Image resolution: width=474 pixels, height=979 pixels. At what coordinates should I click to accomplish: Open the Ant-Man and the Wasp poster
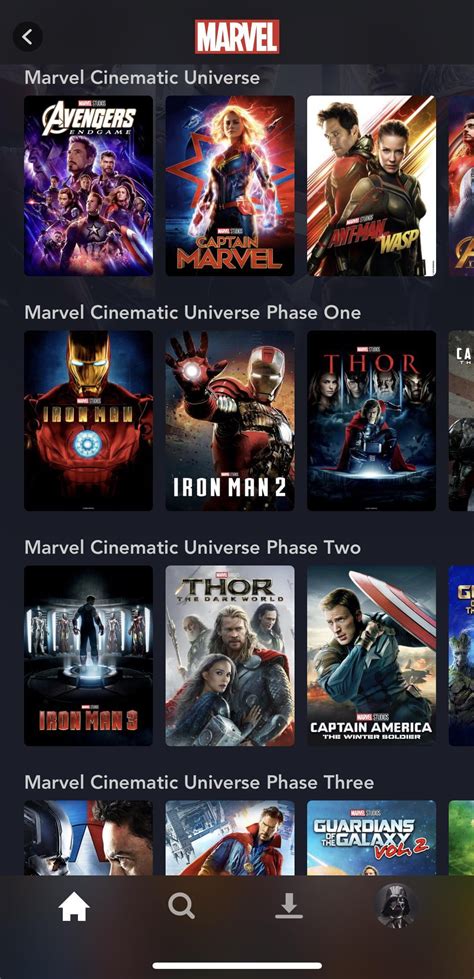point(372,185)
